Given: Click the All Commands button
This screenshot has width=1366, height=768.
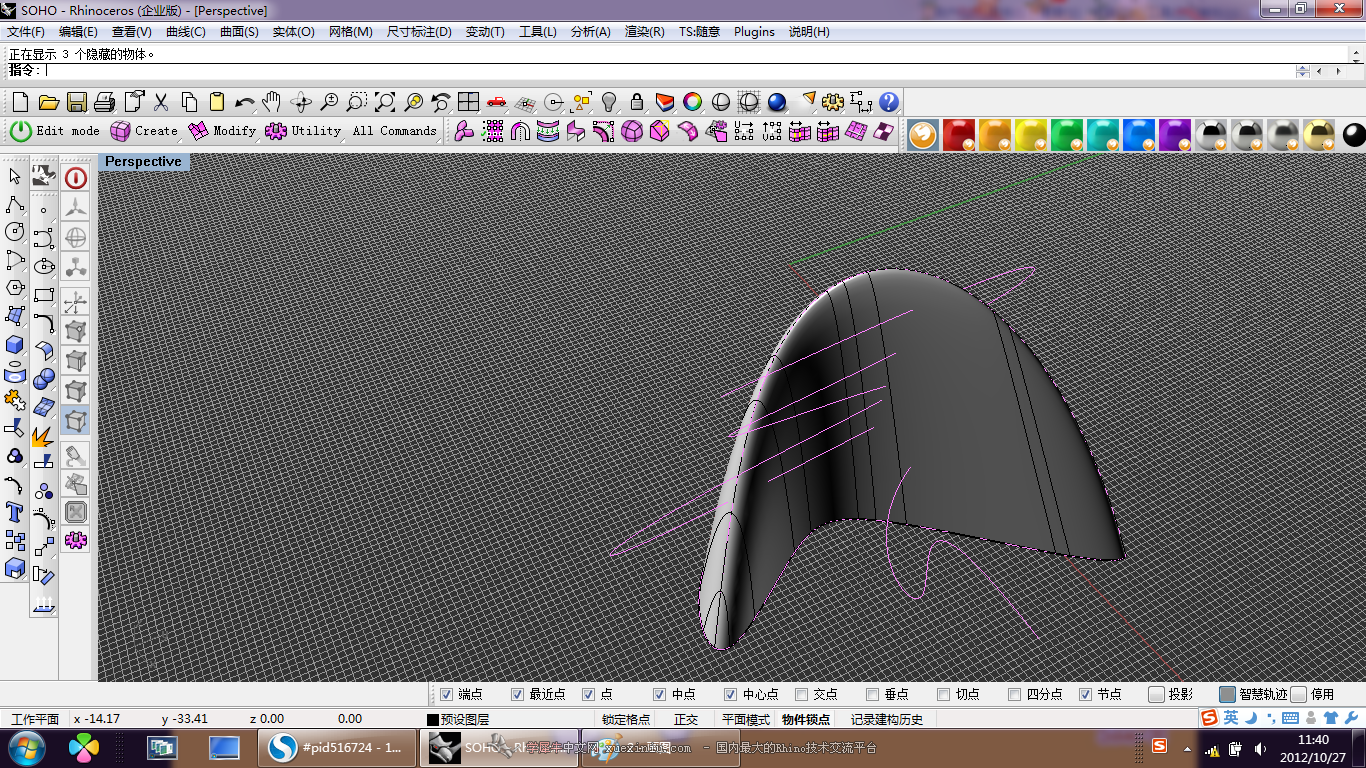Looking at the screenshot, I should 395,131.
